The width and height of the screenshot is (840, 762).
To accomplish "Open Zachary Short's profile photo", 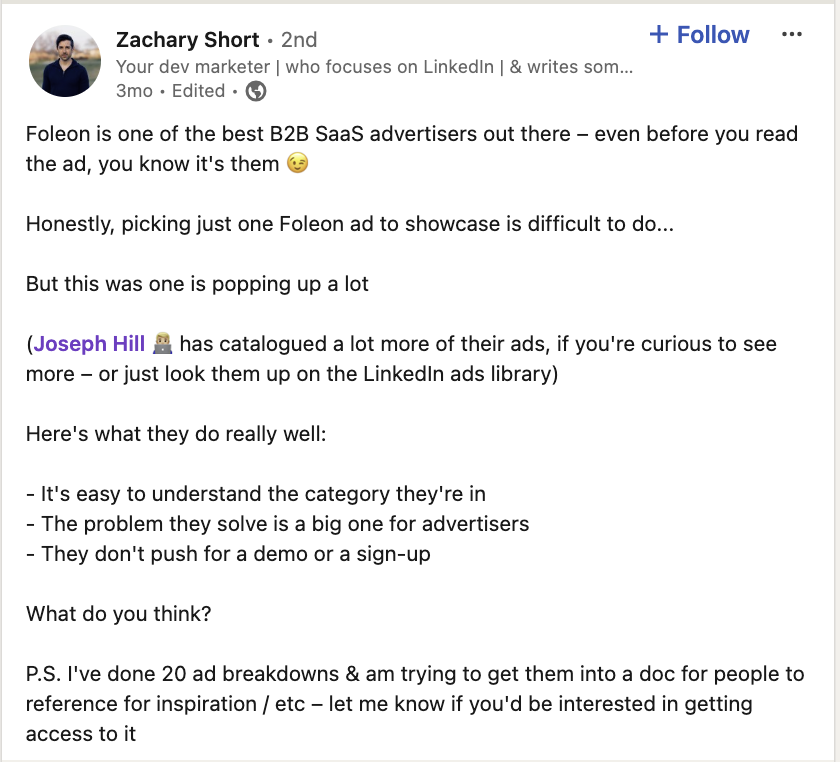I will 65,61.
